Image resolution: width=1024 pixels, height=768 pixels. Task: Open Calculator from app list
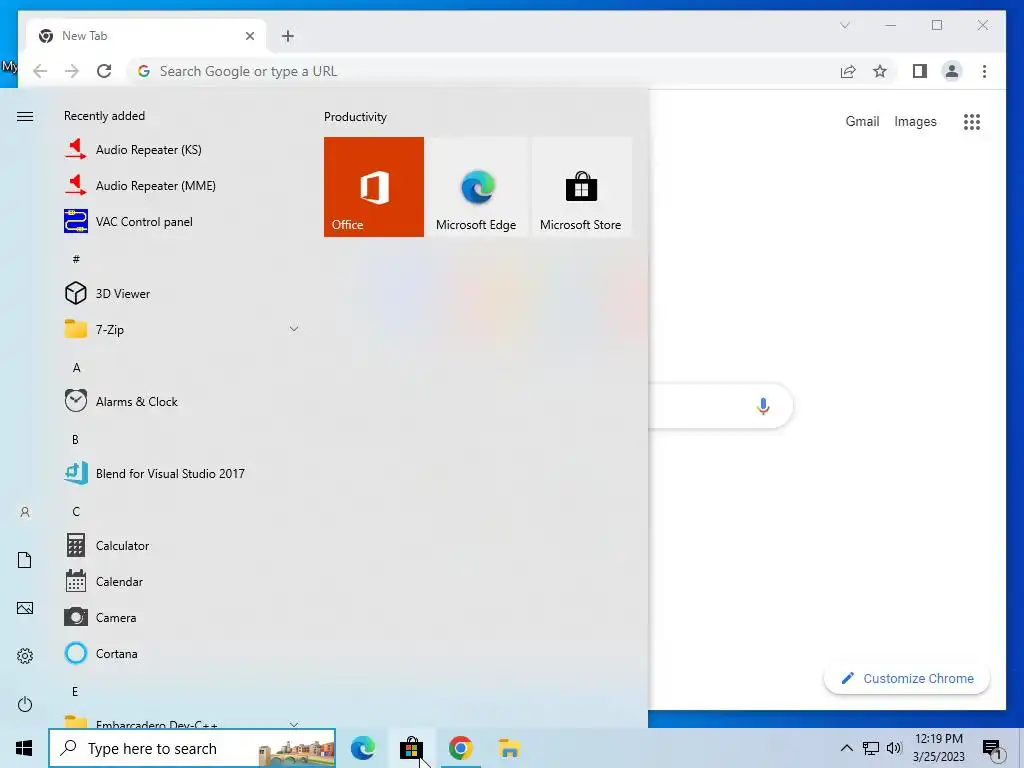pos(183,545)
